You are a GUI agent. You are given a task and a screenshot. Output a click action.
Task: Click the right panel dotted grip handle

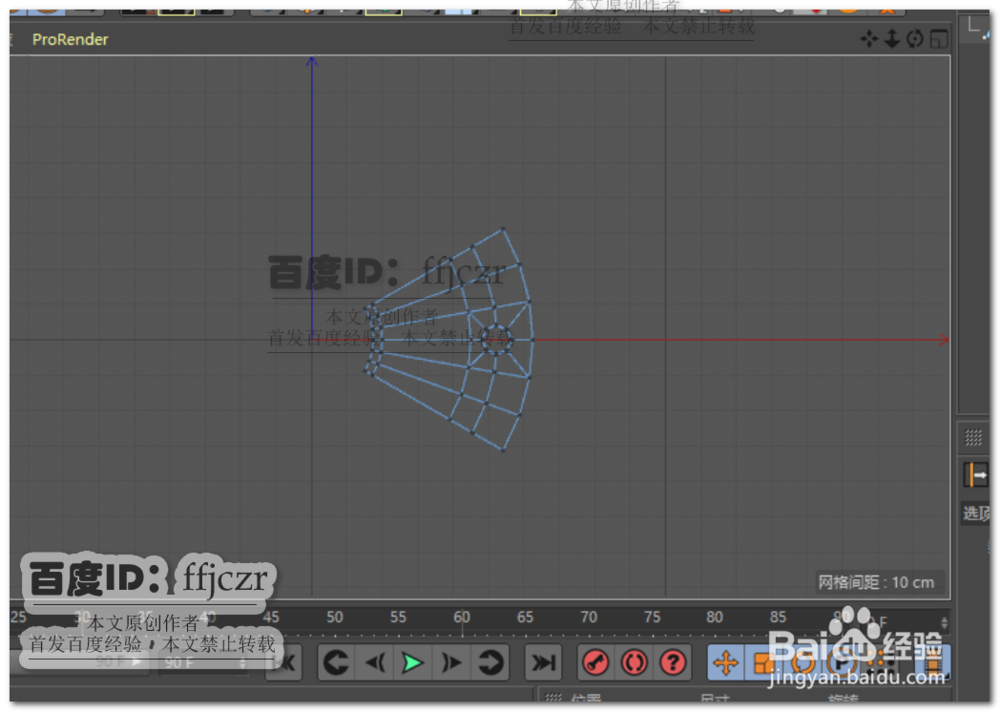click(x=973, y=438)
